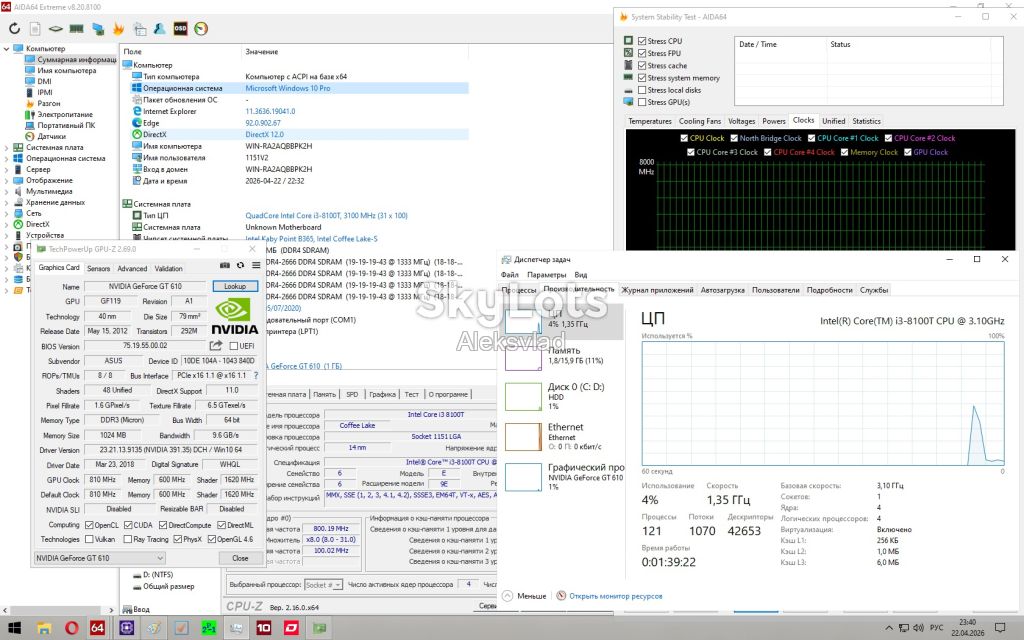Screen dimensions: 1024x640
Task: Take a GPU-Z screenshot with the camera icon
Action: tap(225, 265)
